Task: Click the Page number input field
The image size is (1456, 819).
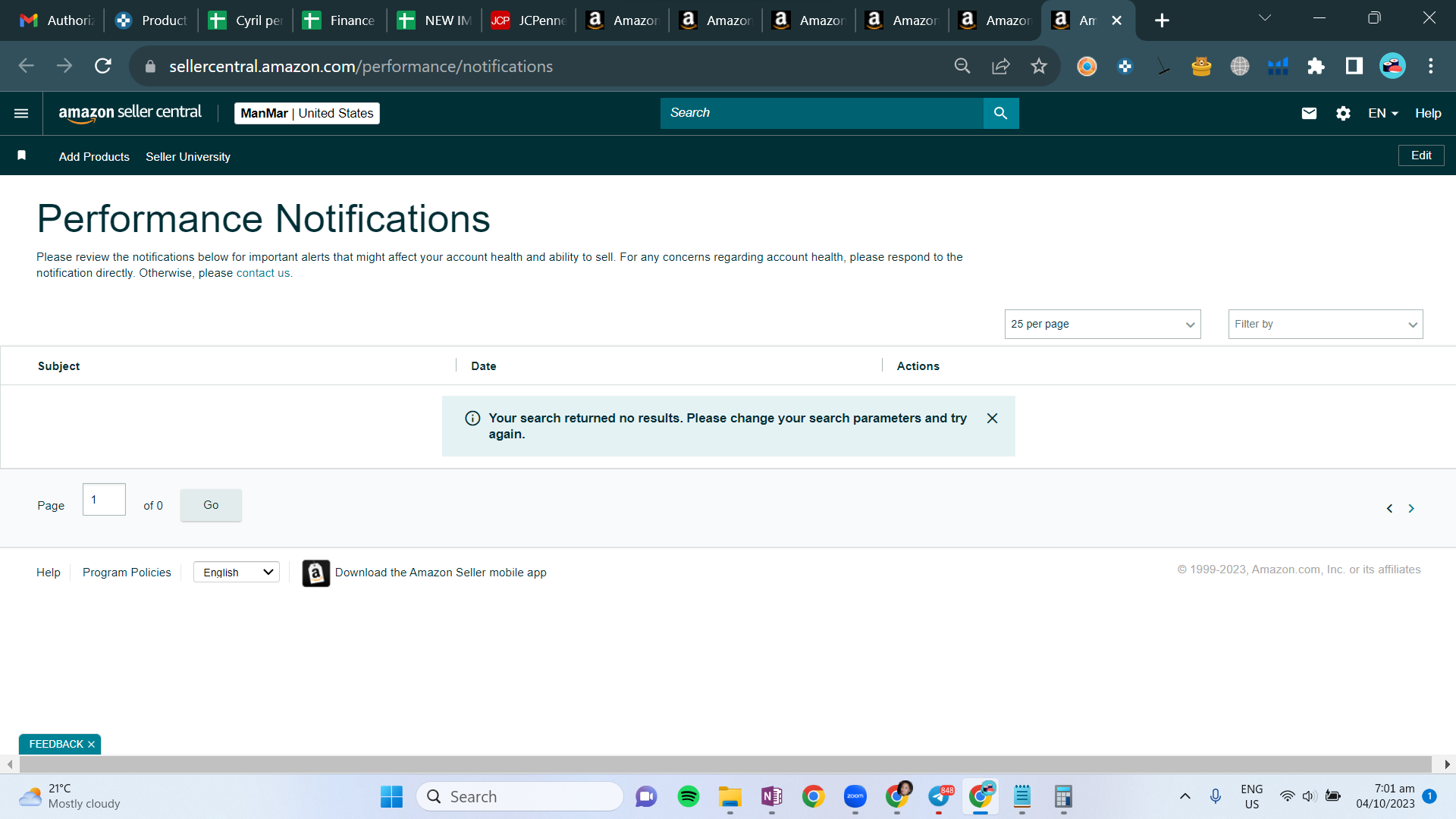Action: (104, 500)
